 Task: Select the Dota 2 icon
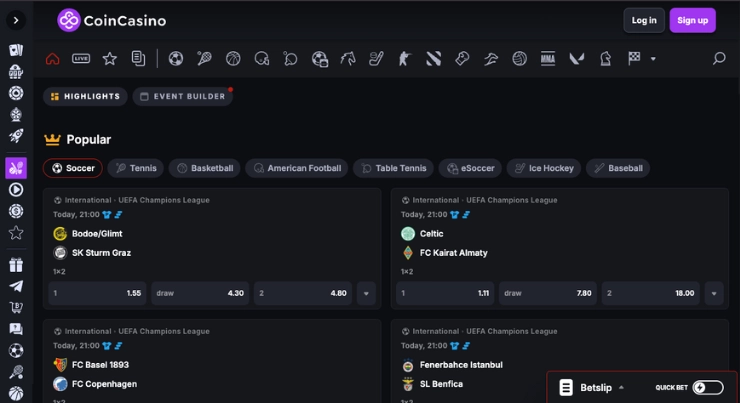point(433,59)
